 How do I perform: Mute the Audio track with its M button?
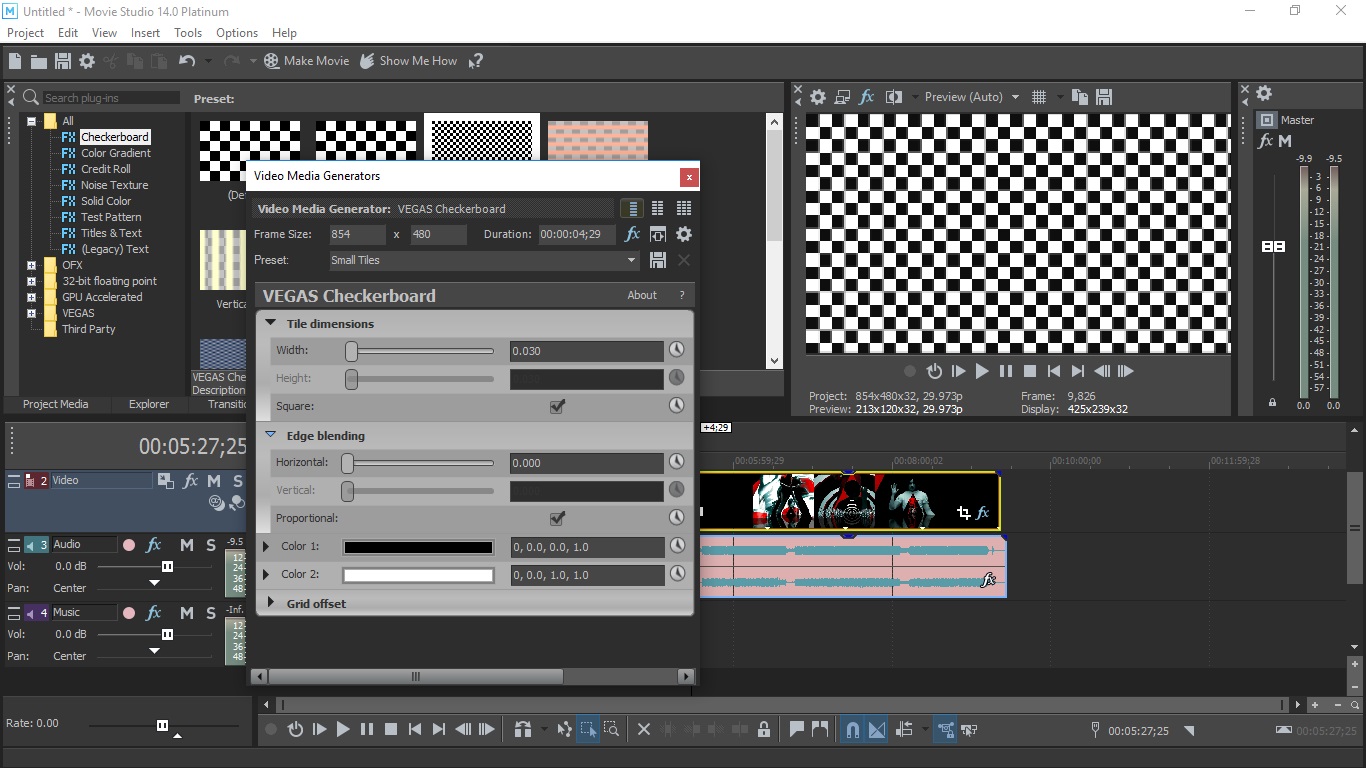click(187, 545)
